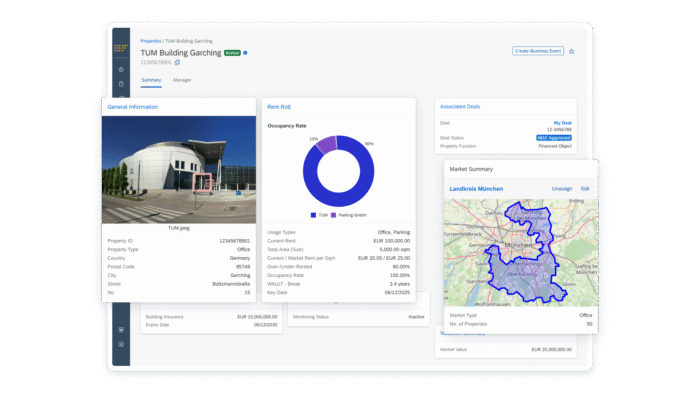The image size is (700, 394).
Task: Click the blue TUM legend swatch
Action: [x=313, y=215]
